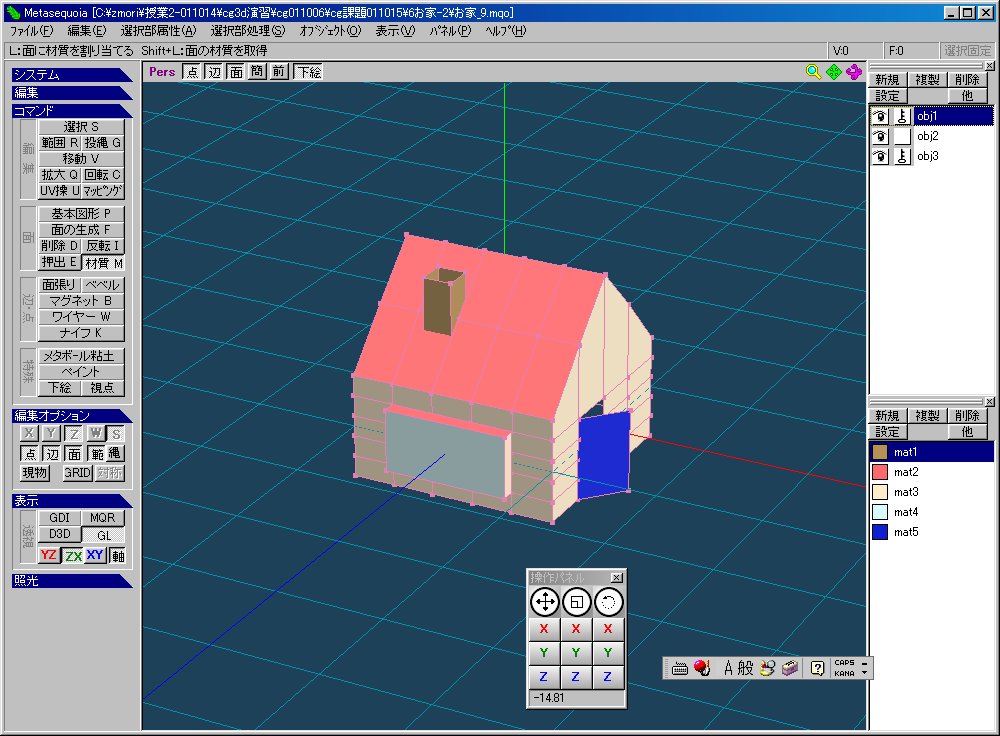Toggle the 簡 button in the viewport toolbar
Image resolution: width=1000 pixels, height=736 pixels.
pyautogui.click(x=257, y=72)
